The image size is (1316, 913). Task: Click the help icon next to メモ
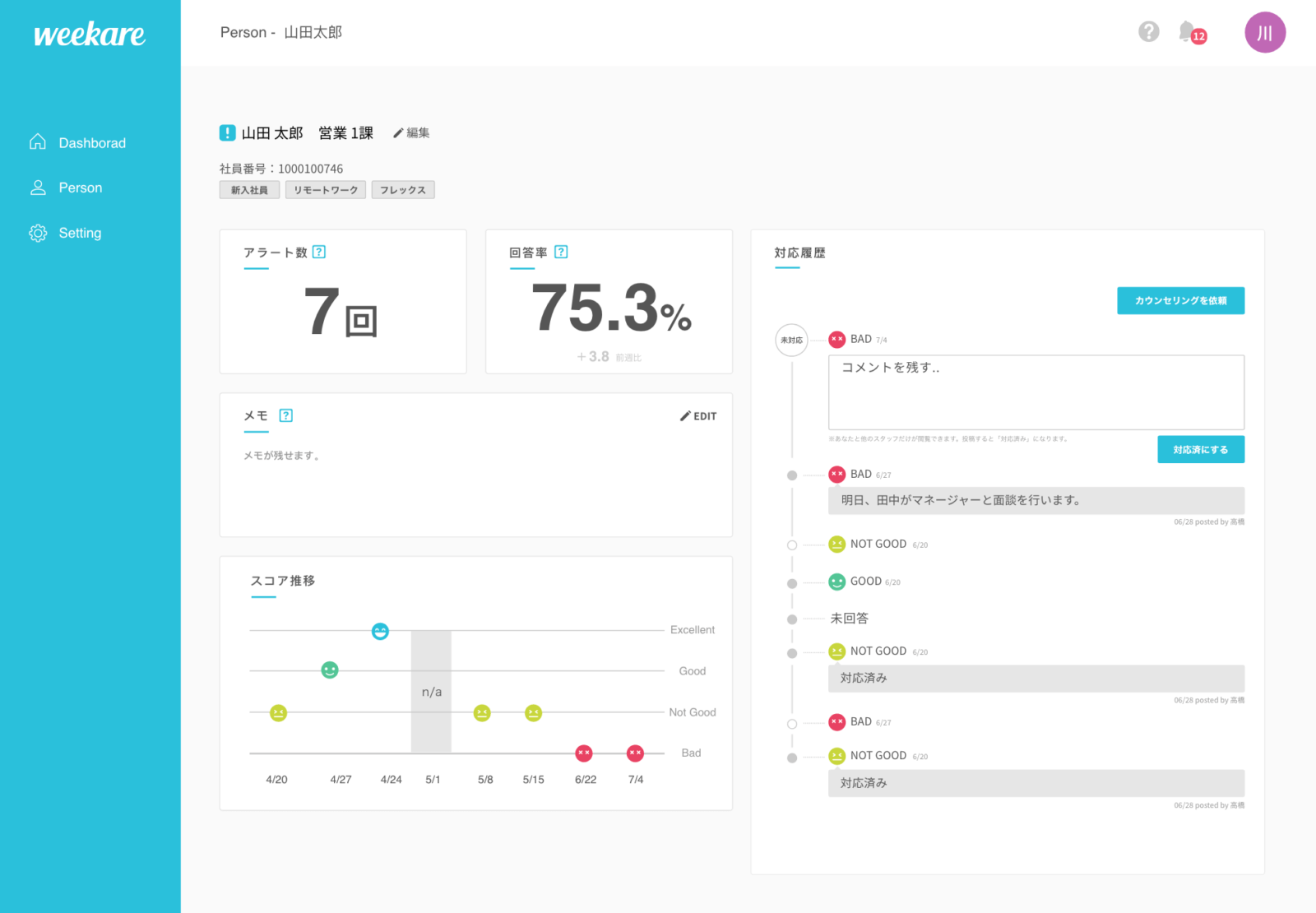click(x=285, y=415)
